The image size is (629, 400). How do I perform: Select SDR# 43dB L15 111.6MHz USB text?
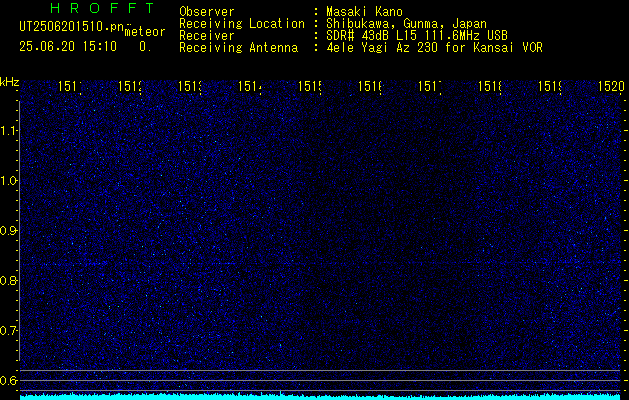[x=417, y=36]
